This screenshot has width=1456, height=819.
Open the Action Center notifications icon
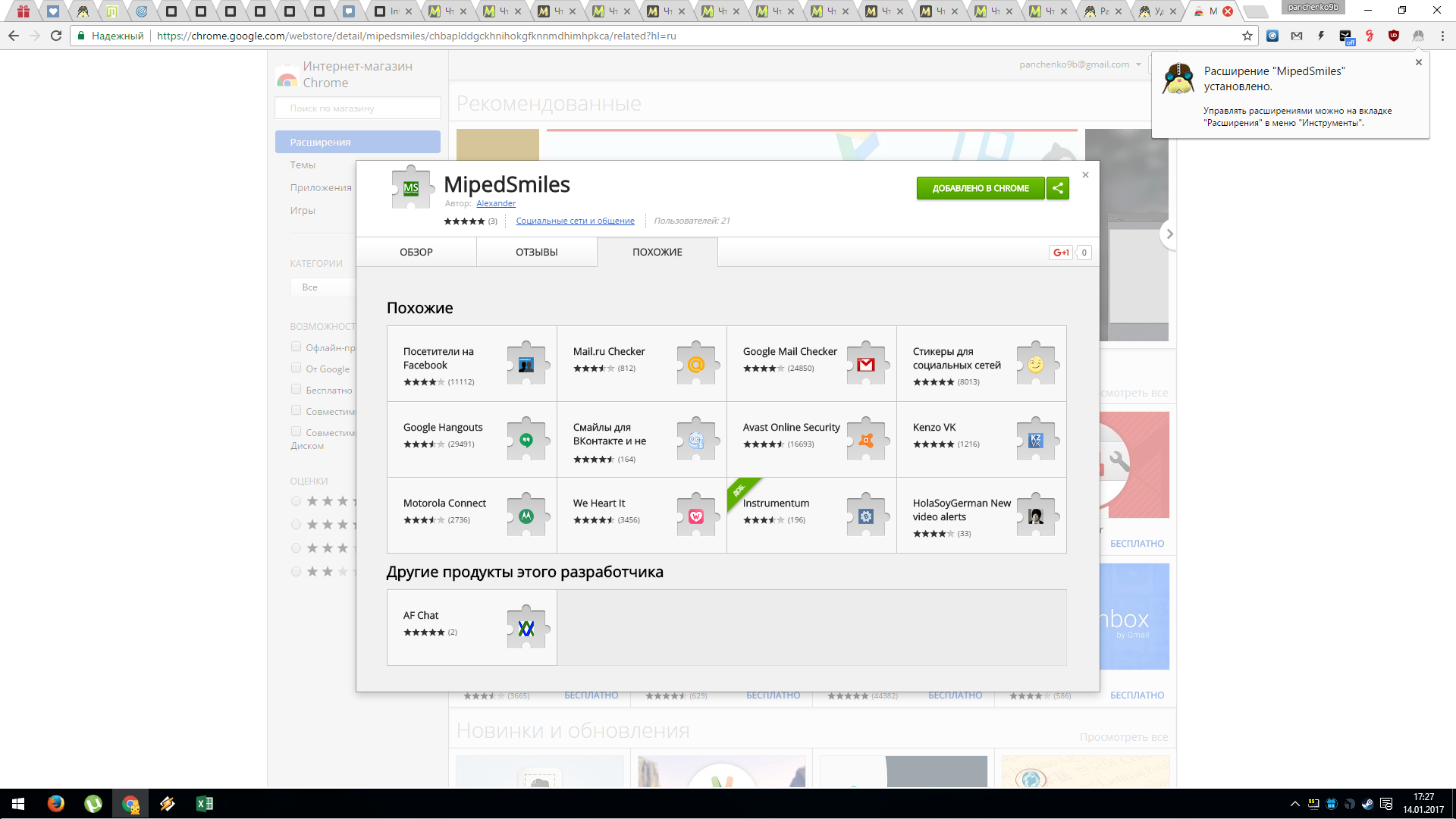click(1386, 804)
